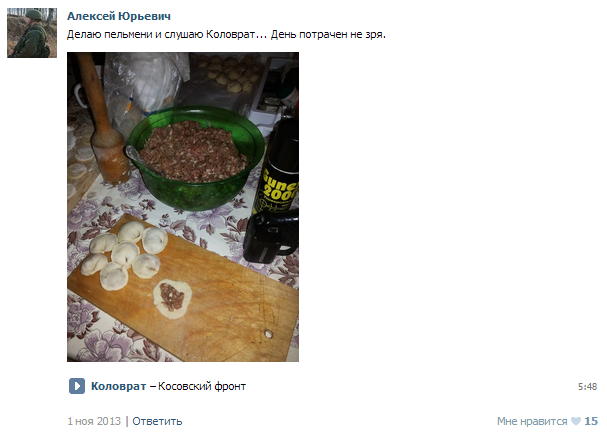Open Алексей Юрьевич's avatar photo
This screenshot has width=607, height=437.
click(x=32, y=33)
